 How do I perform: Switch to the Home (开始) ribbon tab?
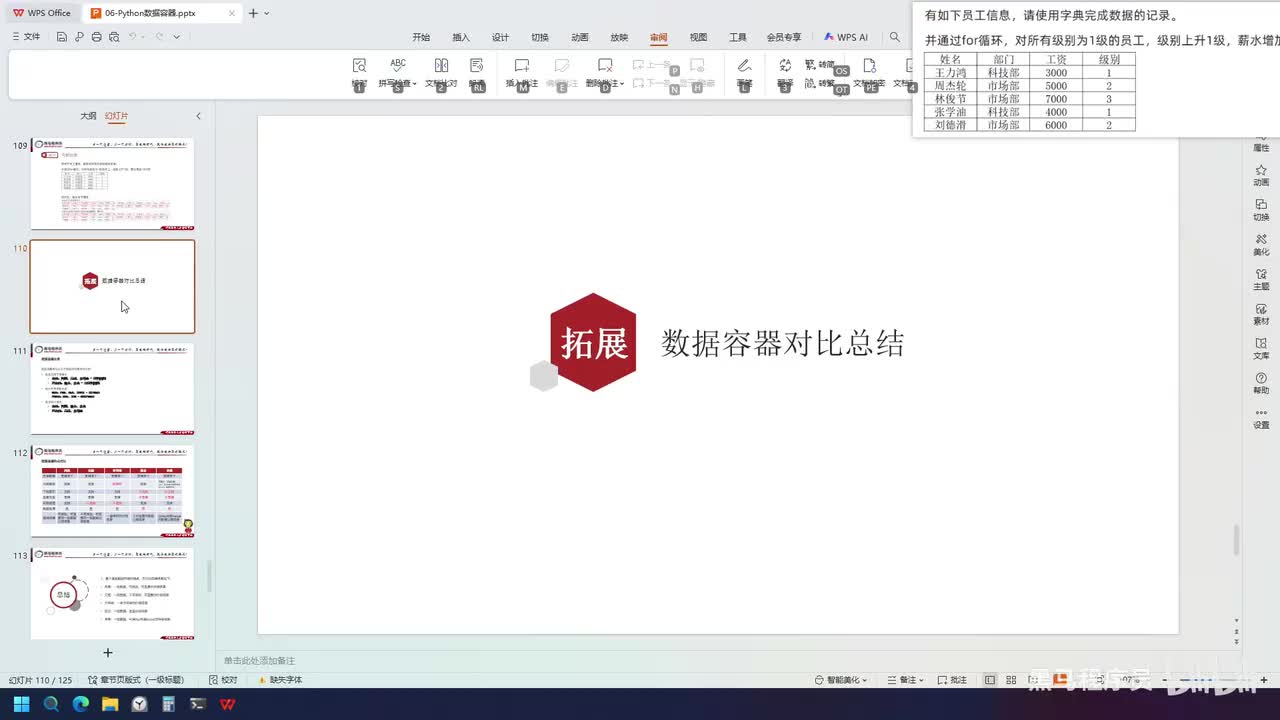pos(421,37)
